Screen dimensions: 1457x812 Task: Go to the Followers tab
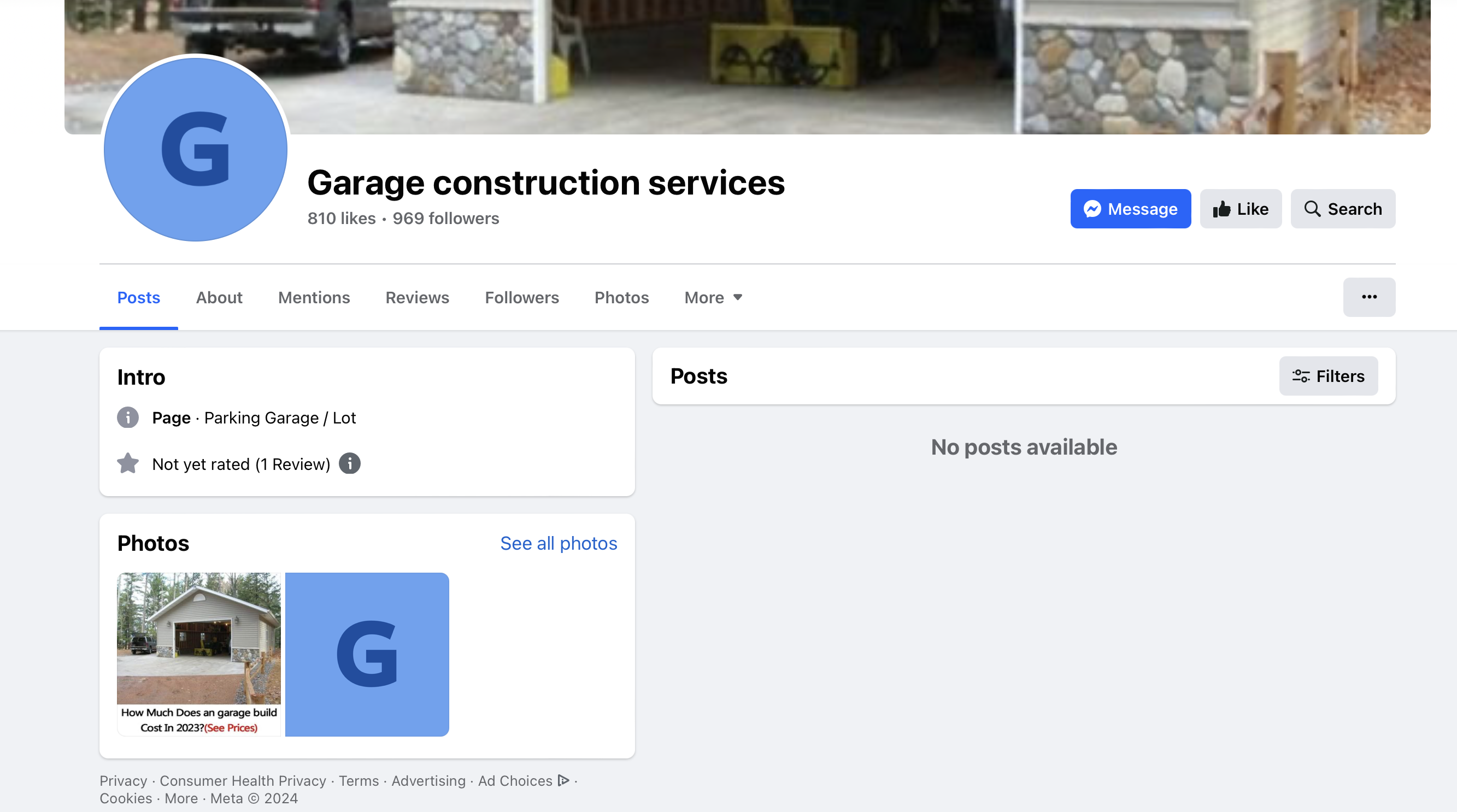click(521, 297)
